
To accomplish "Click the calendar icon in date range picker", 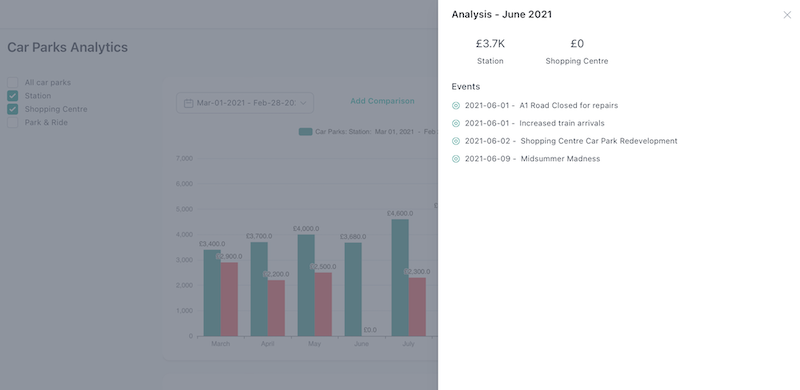I will pos(188,103).
